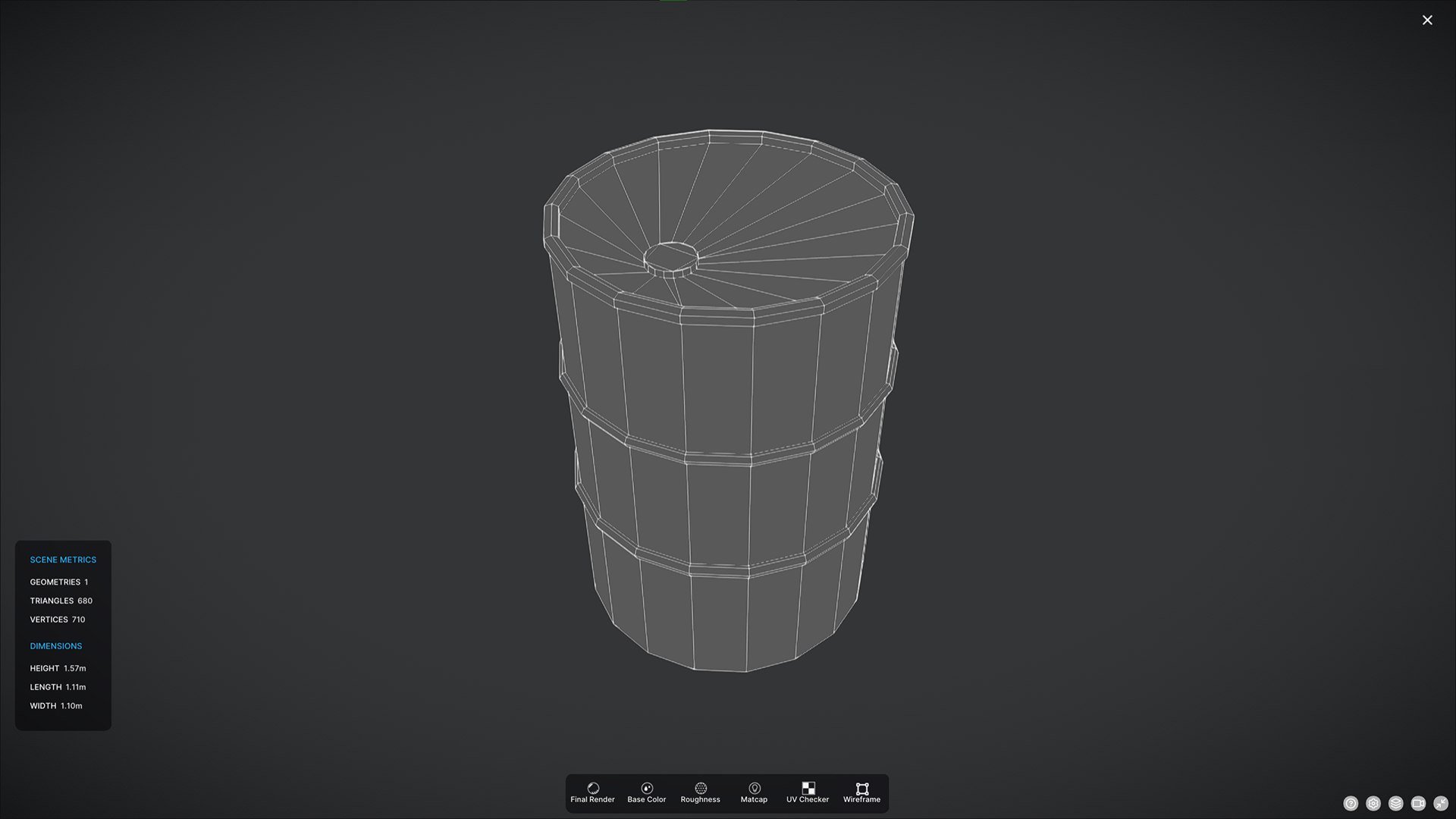Close the 3D viewer with X

(x=1427, y=20)
